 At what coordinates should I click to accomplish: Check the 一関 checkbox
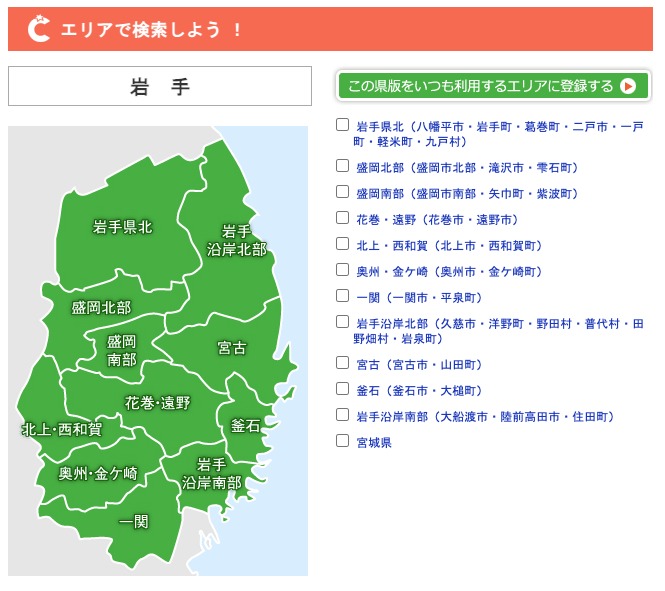342,296
